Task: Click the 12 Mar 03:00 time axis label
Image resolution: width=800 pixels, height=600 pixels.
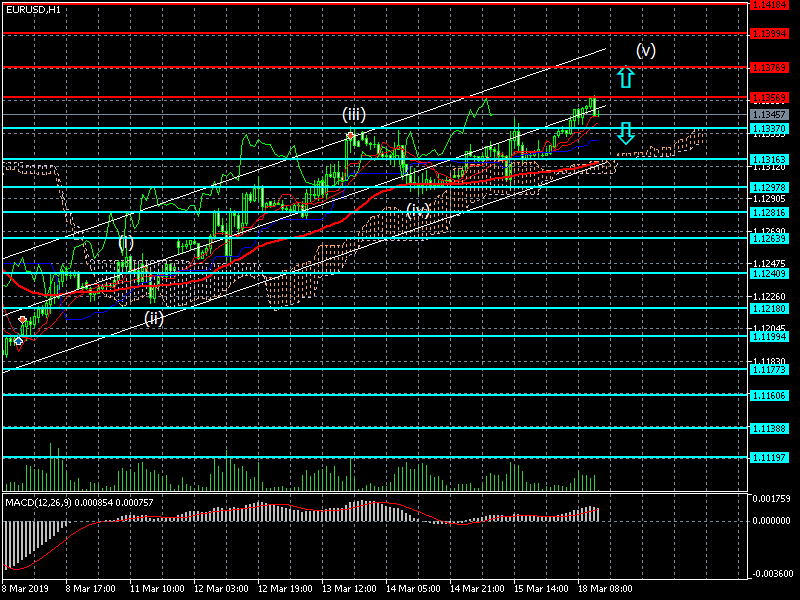Action: pyautogui.click(x=221, y=589)
